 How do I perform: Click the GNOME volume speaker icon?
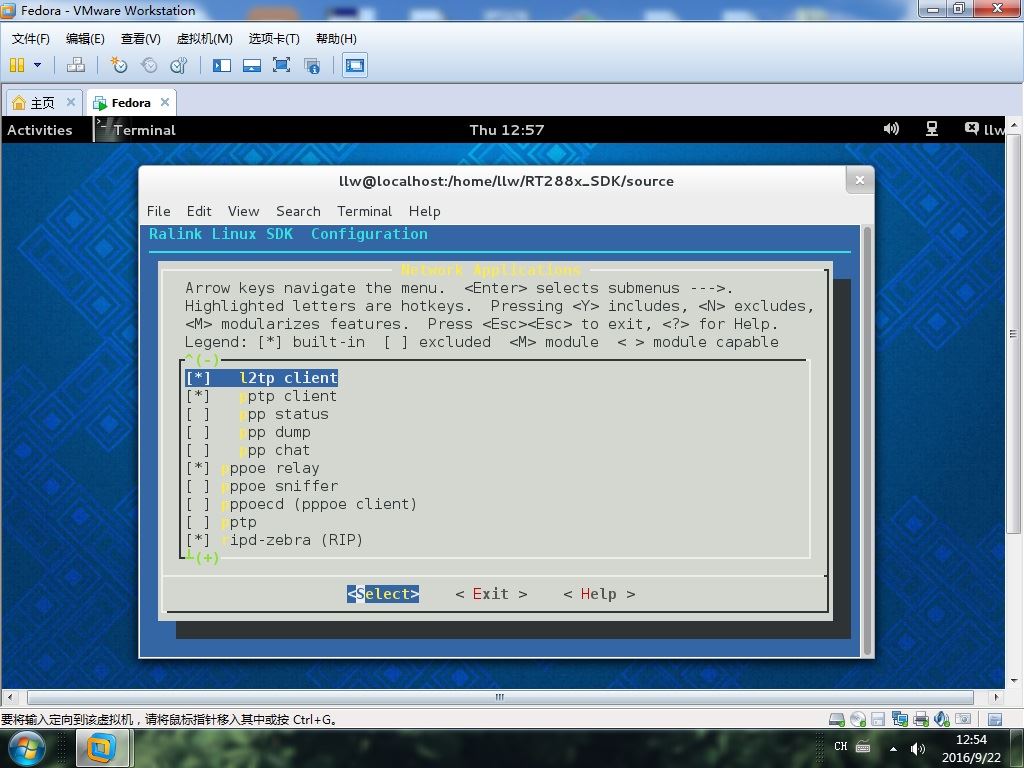coord(891,129)
